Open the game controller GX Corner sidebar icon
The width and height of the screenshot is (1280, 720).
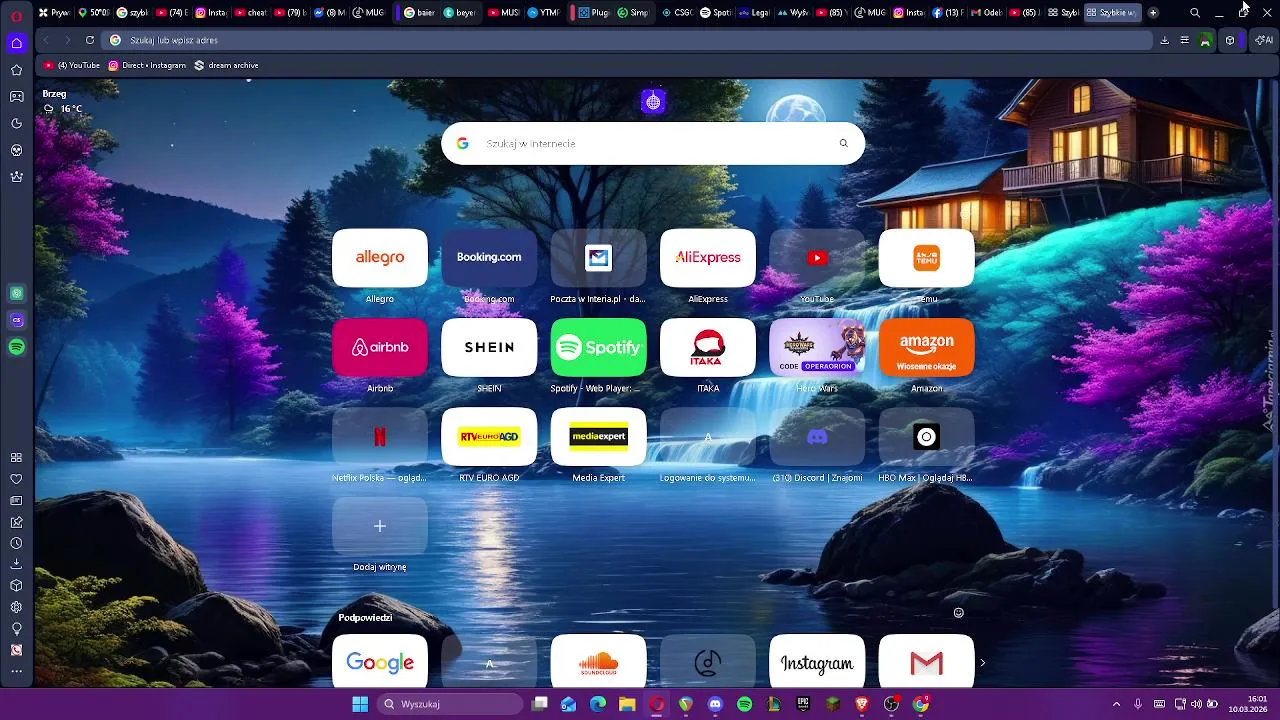pos(16,97)
